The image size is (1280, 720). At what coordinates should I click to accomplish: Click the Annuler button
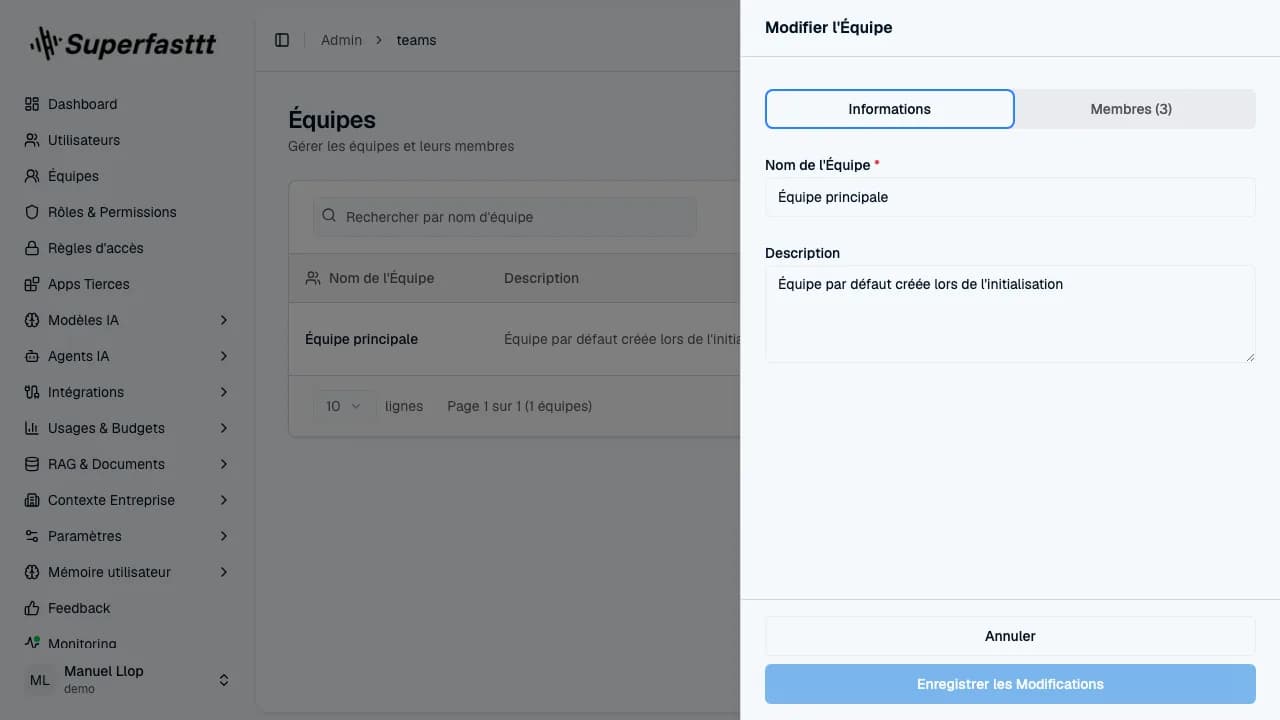coord(1010,636)
